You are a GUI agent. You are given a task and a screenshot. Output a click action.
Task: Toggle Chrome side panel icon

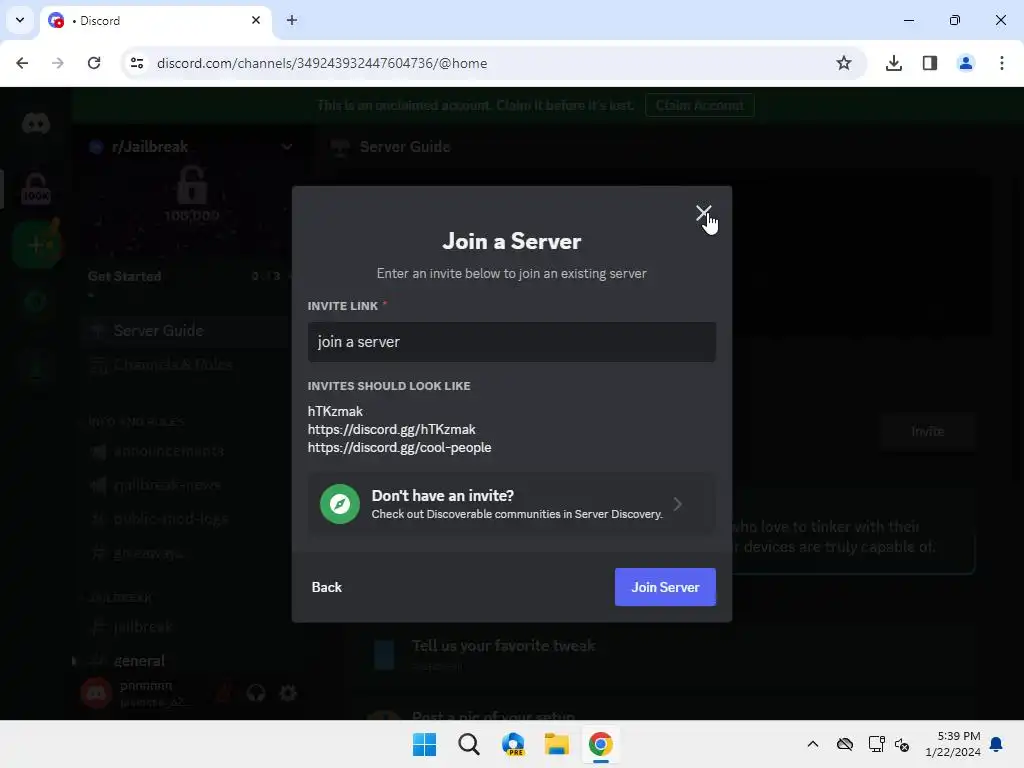(x=930, y=63)
